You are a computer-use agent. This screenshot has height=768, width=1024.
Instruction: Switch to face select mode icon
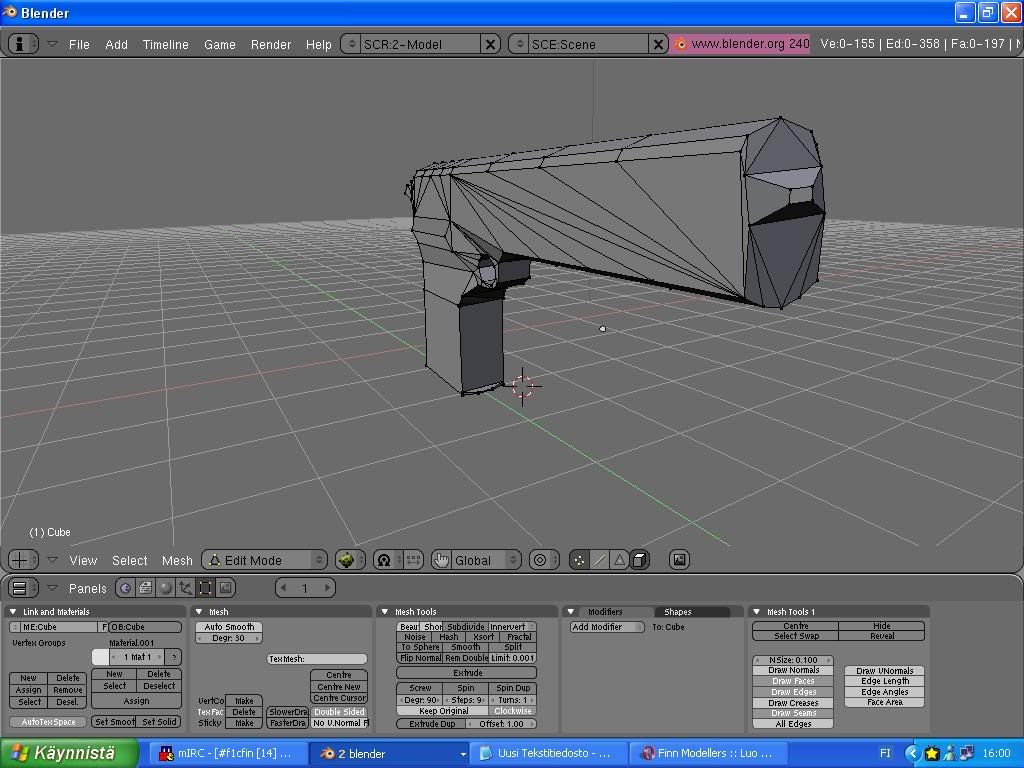tap(620, 560)
